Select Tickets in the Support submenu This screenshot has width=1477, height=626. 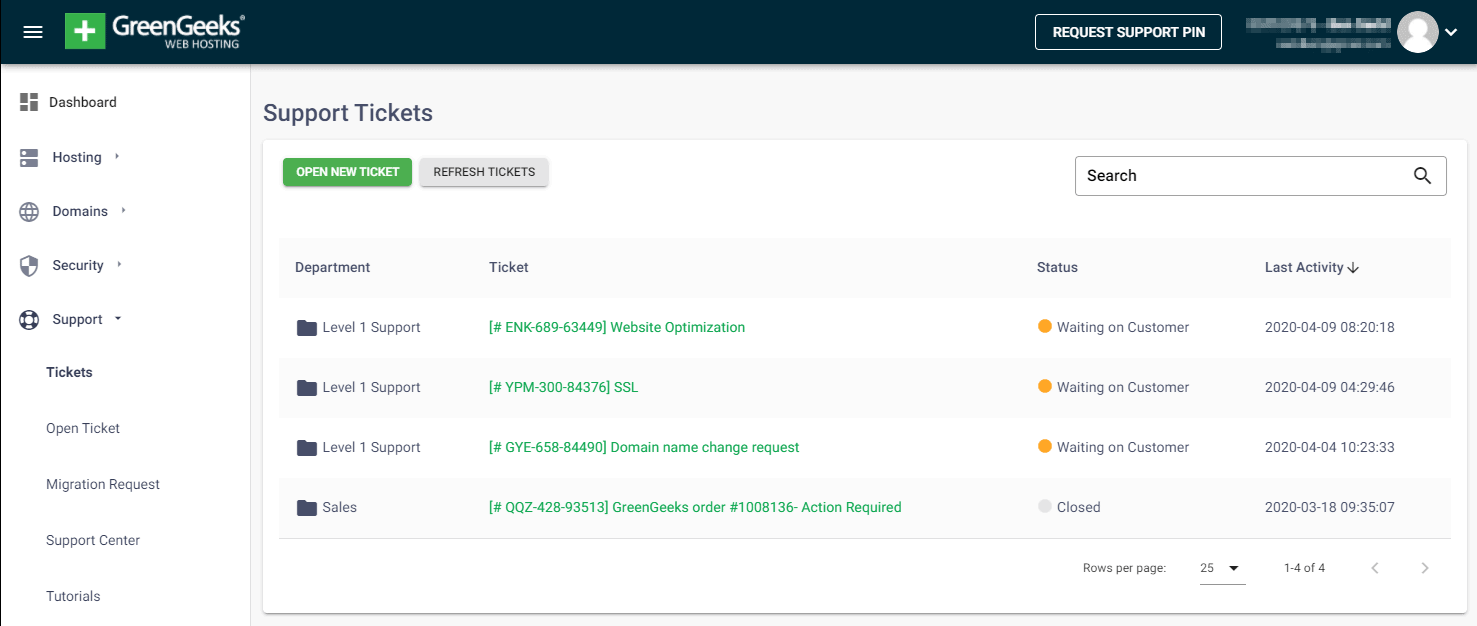point(69,372)
